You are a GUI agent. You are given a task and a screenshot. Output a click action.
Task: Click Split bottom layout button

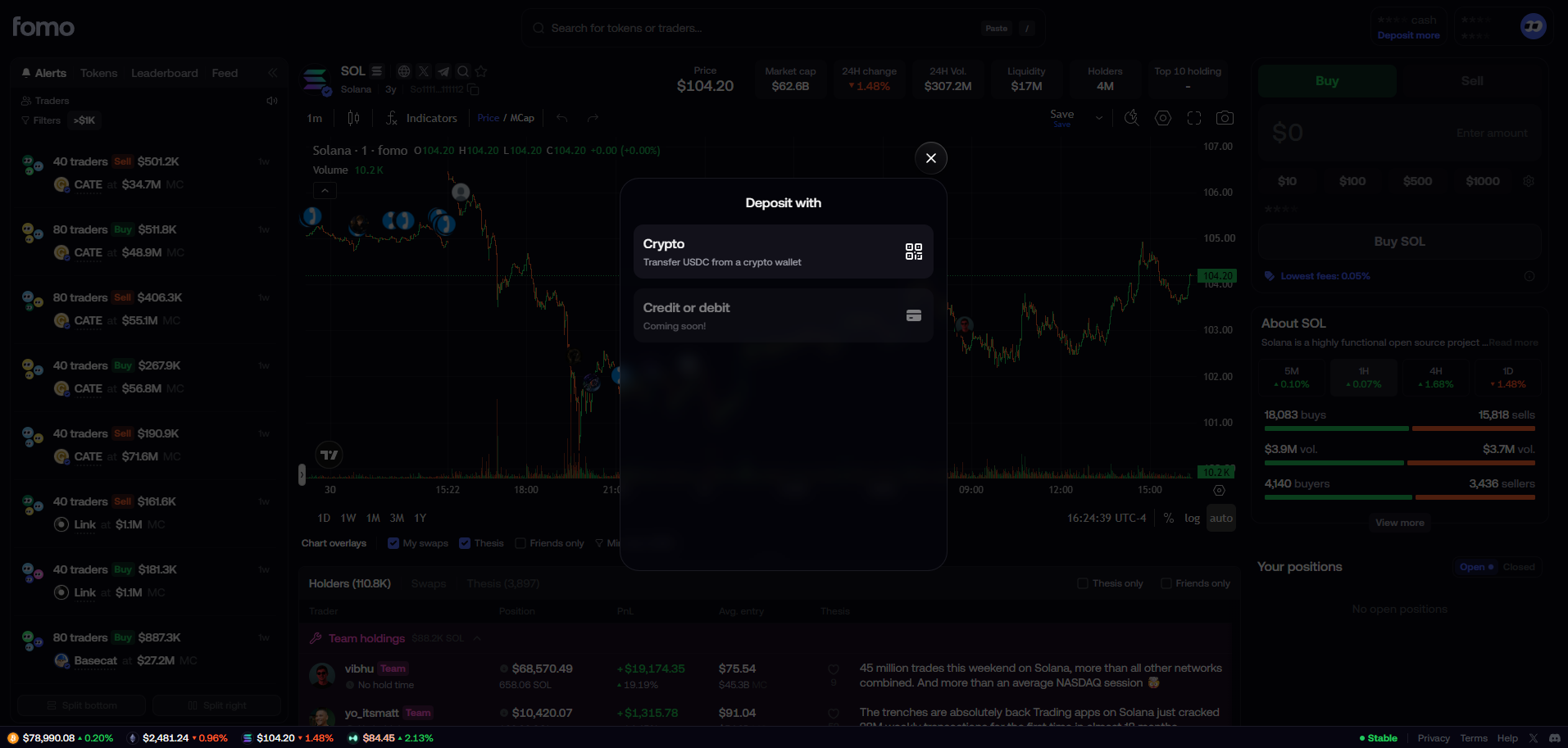point(81,705)
